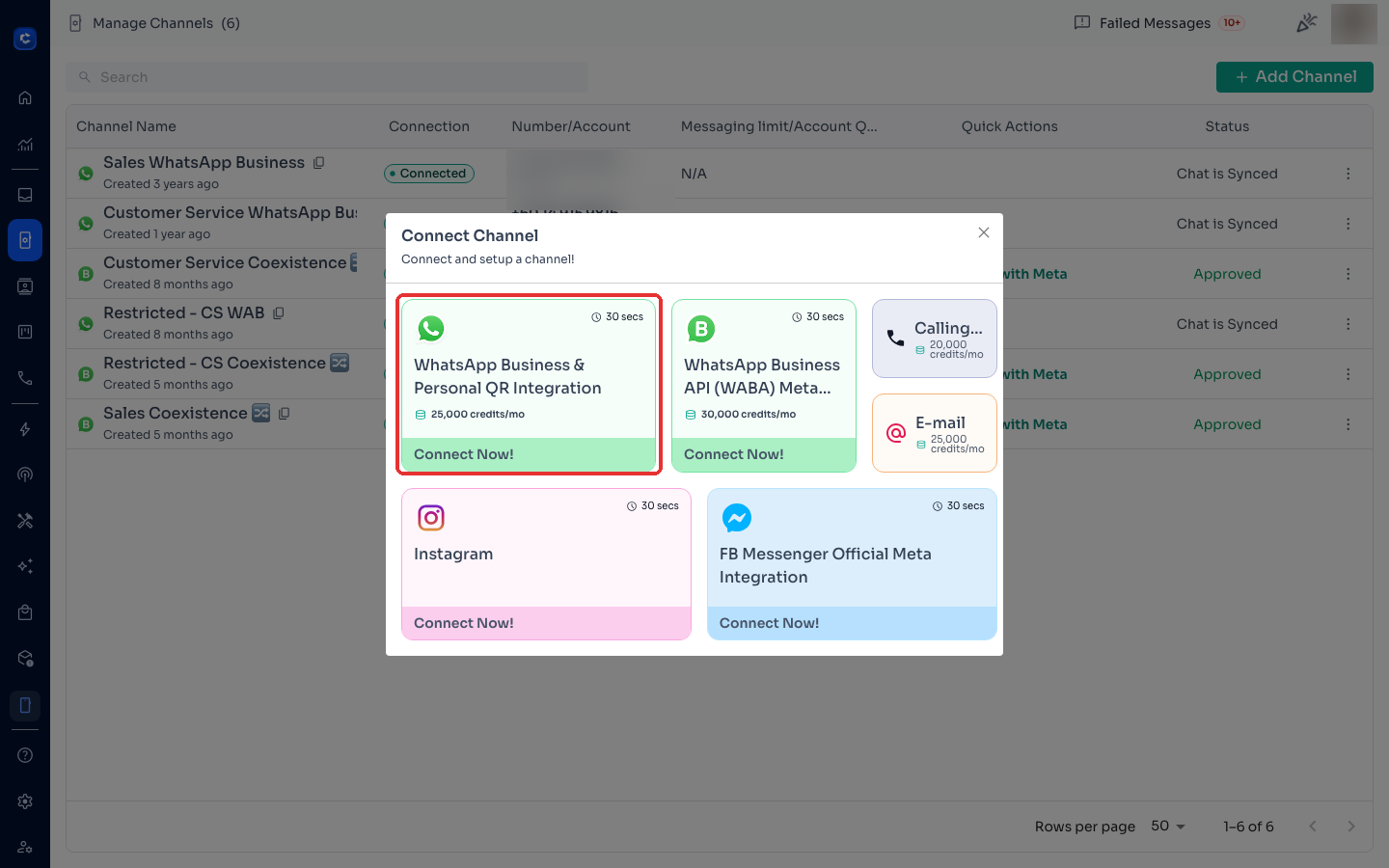
Task: Click the Instagram logo icon
Action: pyautogui.click(x=431, y=518)
